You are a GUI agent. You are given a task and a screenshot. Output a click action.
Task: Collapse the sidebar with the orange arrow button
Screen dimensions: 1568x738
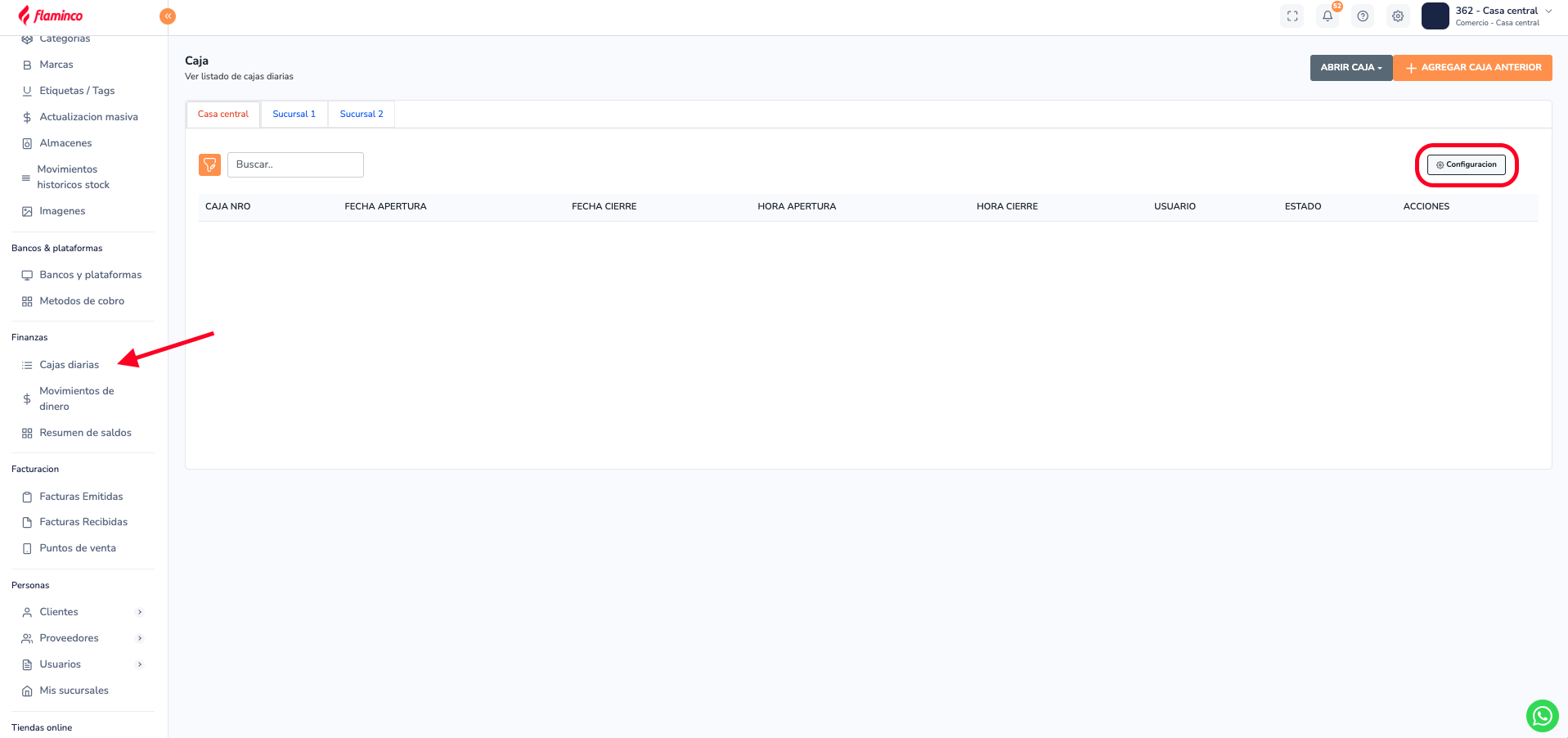coord(168,16)
